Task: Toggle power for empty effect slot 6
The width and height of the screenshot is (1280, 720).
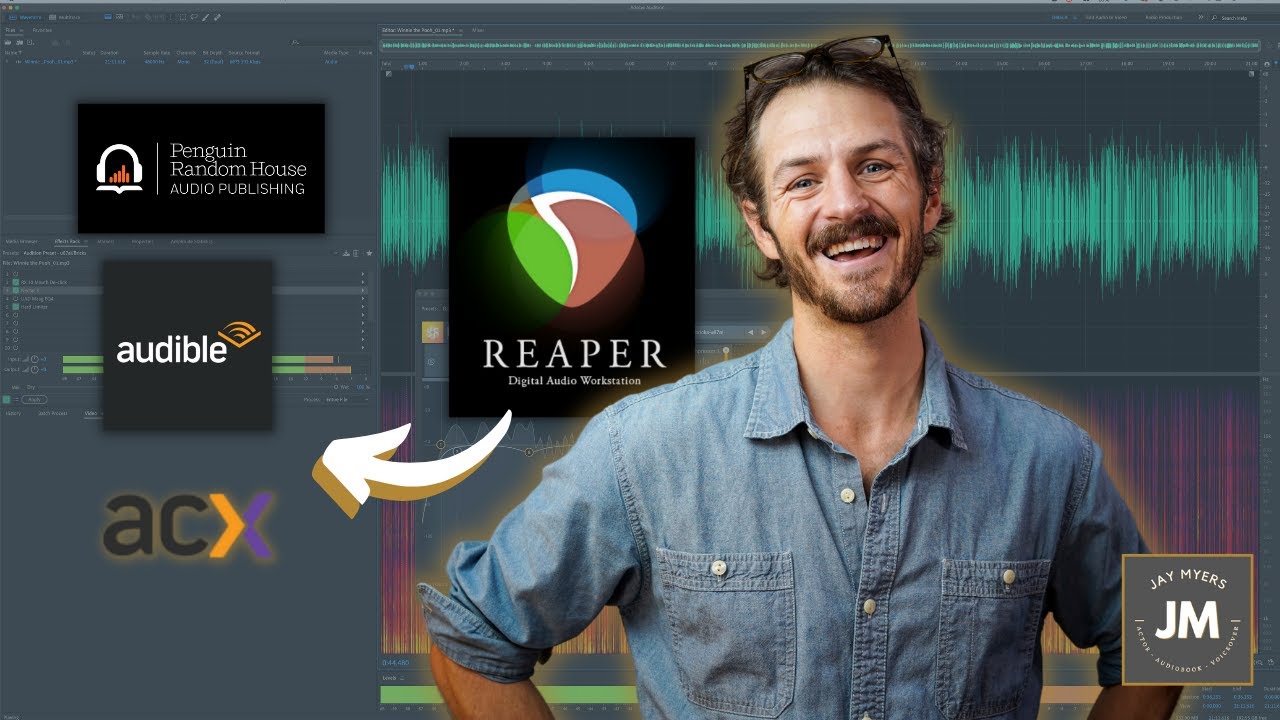Action: tap(15, 315)
